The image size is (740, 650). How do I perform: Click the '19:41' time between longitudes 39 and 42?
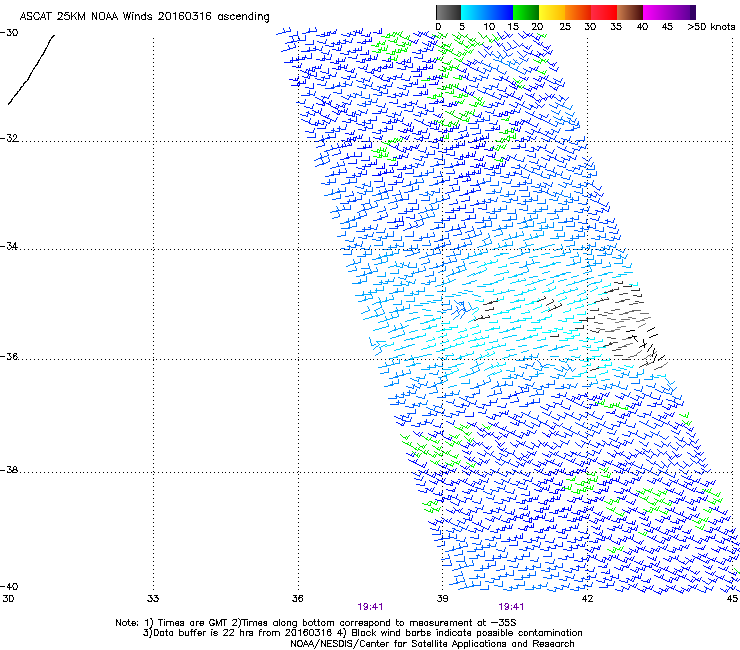pos(511,607)
